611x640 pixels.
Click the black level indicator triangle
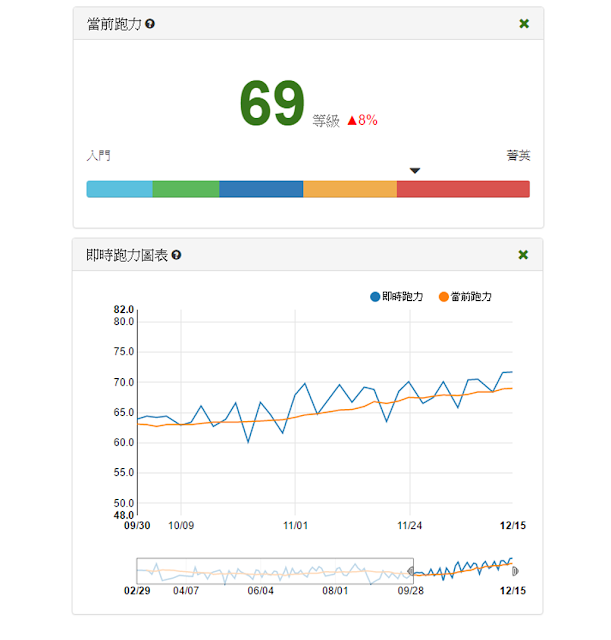point(415,171)
